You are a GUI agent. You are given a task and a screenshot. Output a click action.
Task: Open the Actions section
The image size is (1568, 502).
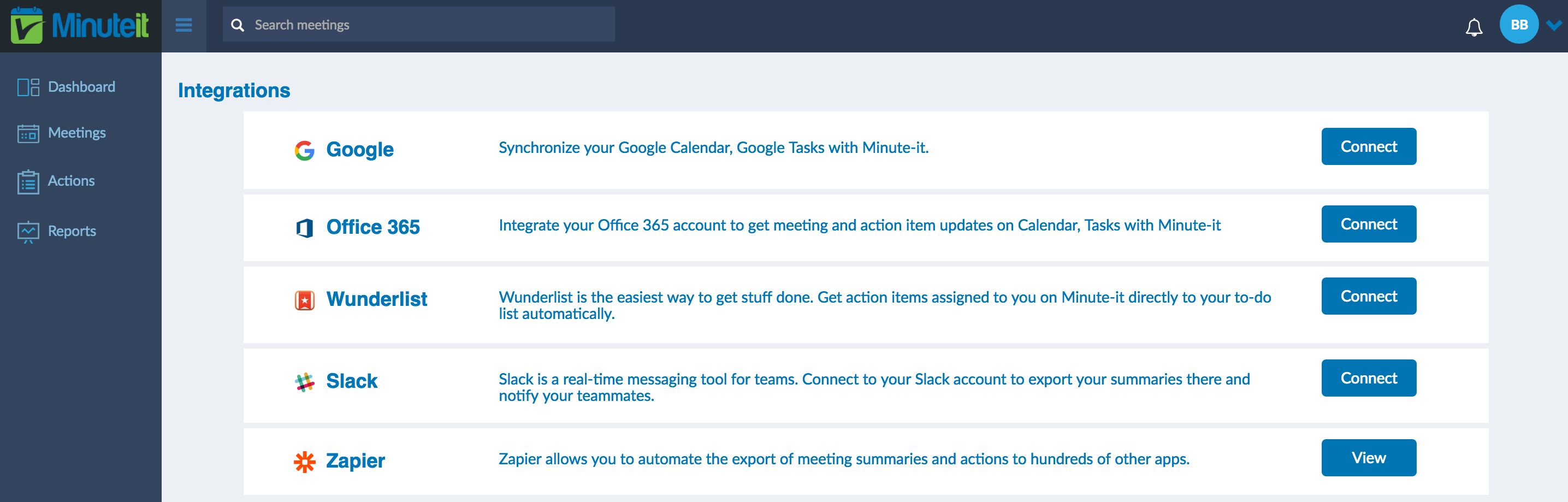71,181
